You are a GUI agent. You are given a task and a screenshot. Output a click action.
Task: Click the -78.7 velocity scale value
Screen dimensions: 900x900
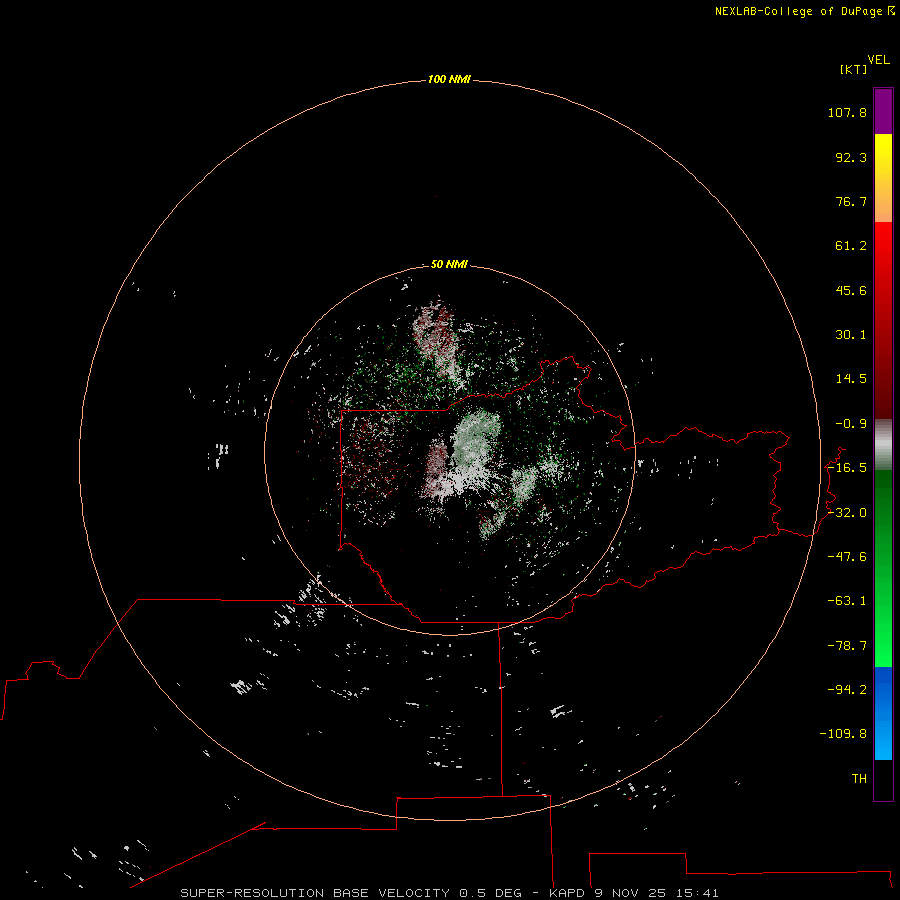click(x=847, y=646)
